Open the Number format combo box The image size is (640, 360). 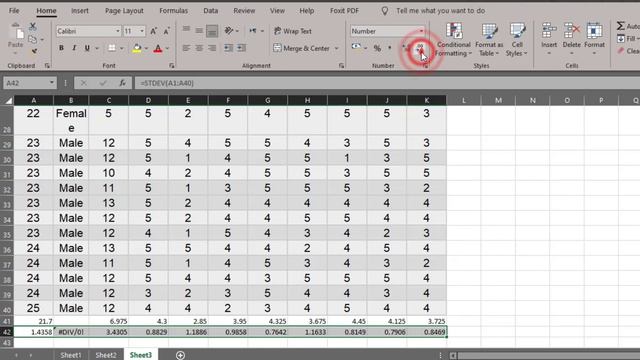(x=387, y=31)
